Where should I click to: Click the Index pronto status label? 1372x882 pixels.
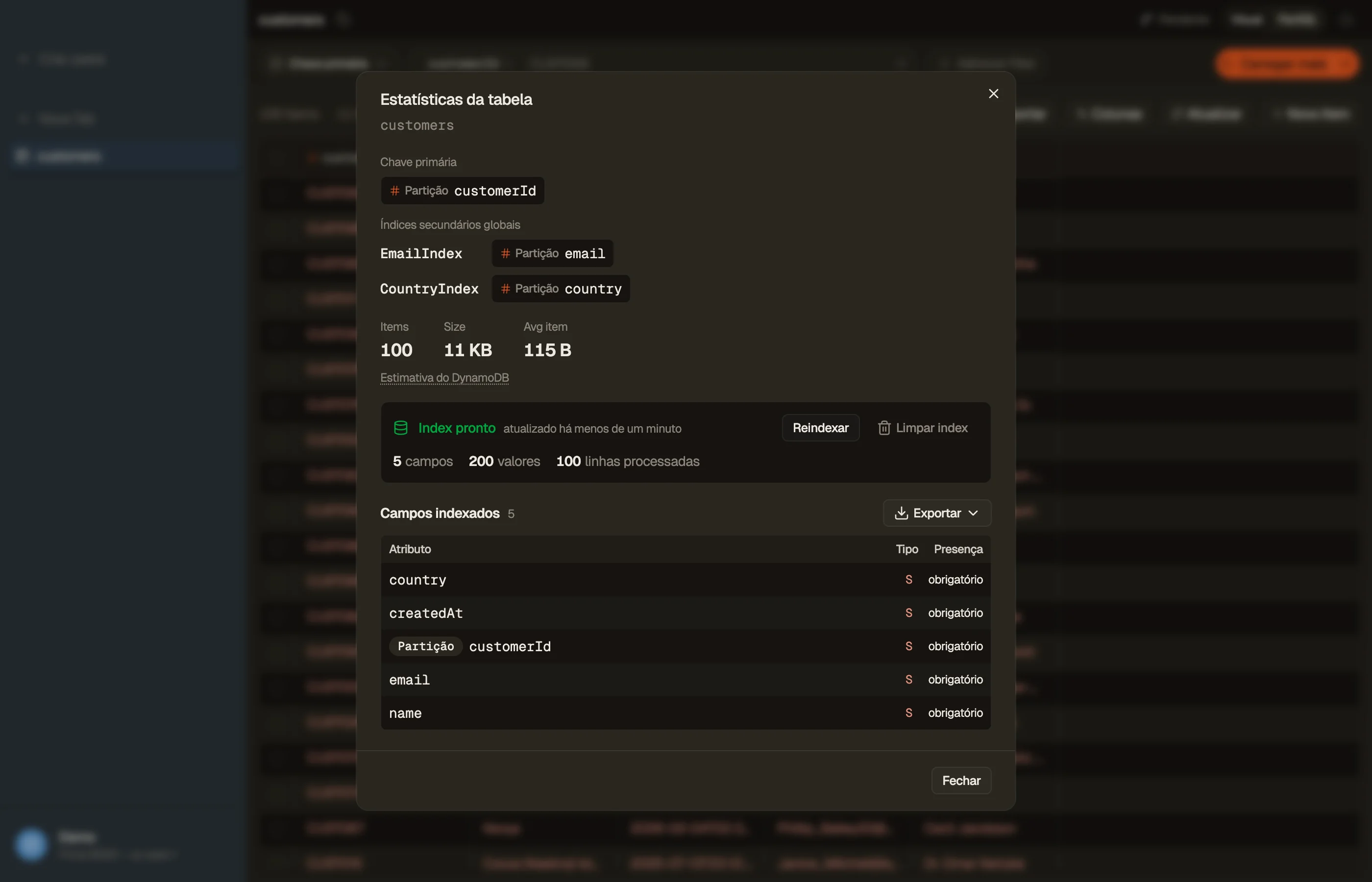pos(456,428)
